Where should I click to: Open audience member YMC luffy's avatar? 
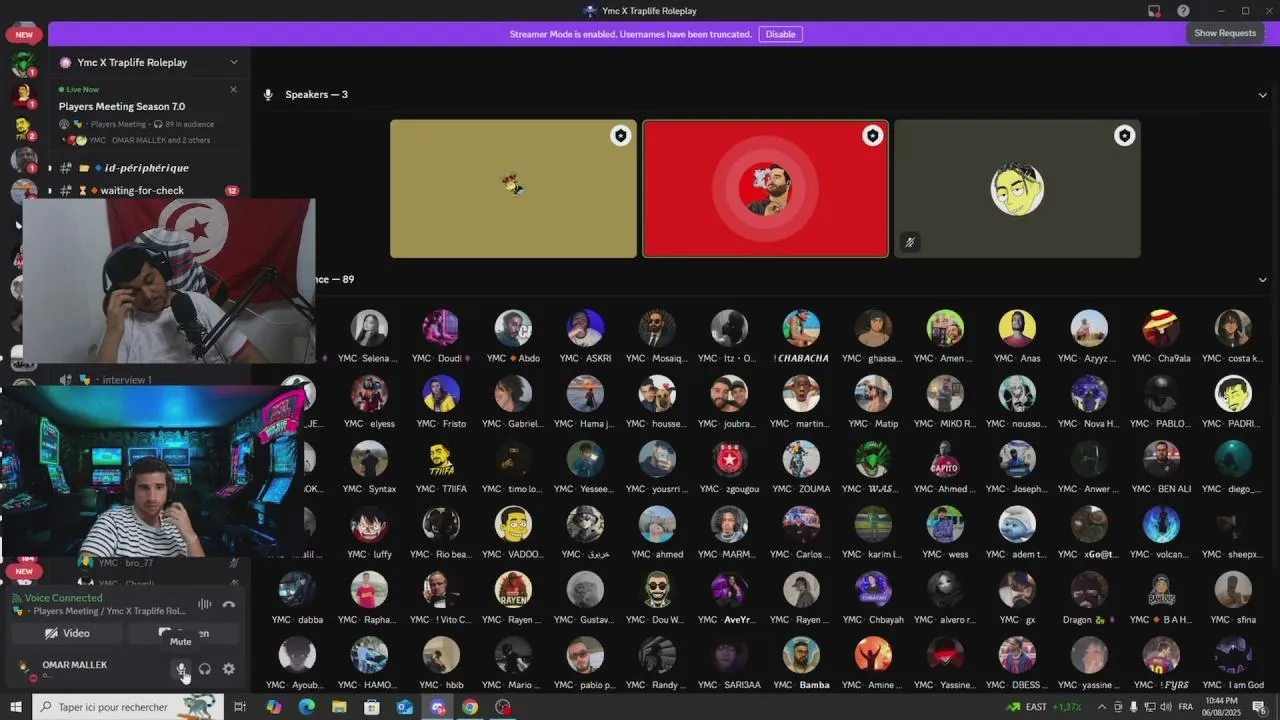point(369,524)
